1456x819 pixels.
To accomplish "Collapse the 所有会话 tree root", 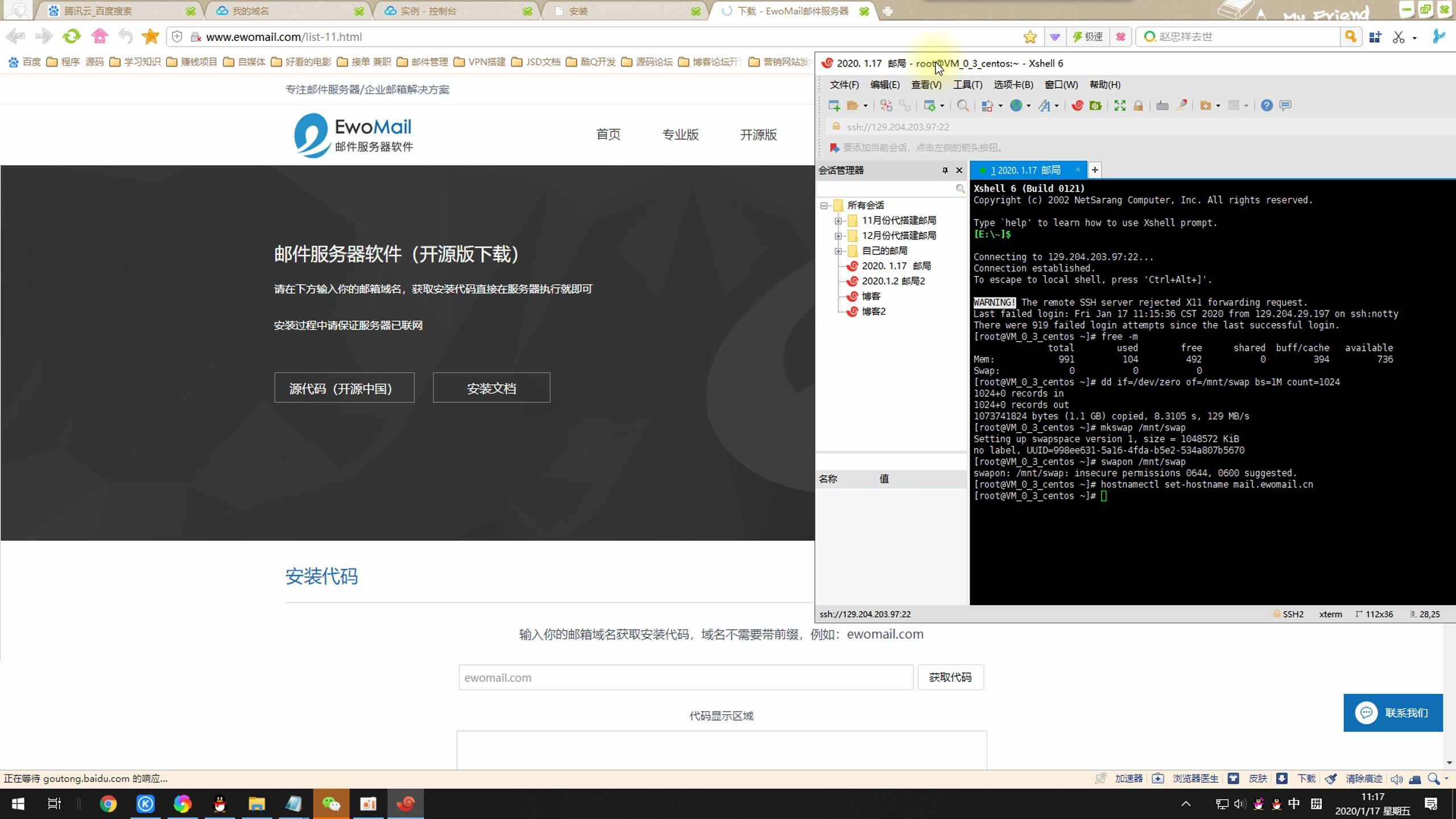I will point(823,205).
